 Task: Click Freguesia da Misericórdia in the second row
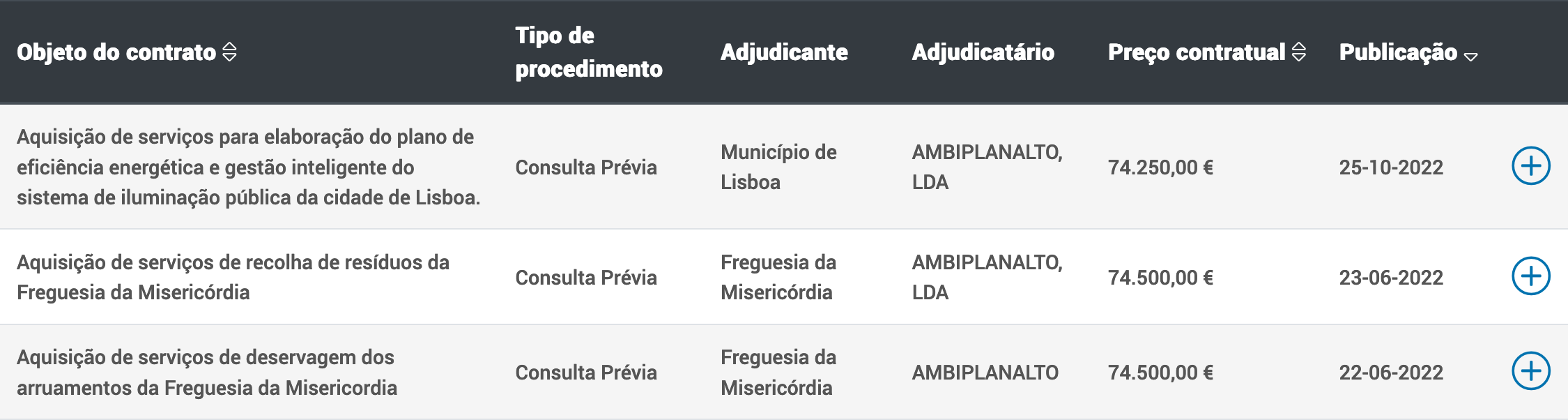(x=778, y=277)
